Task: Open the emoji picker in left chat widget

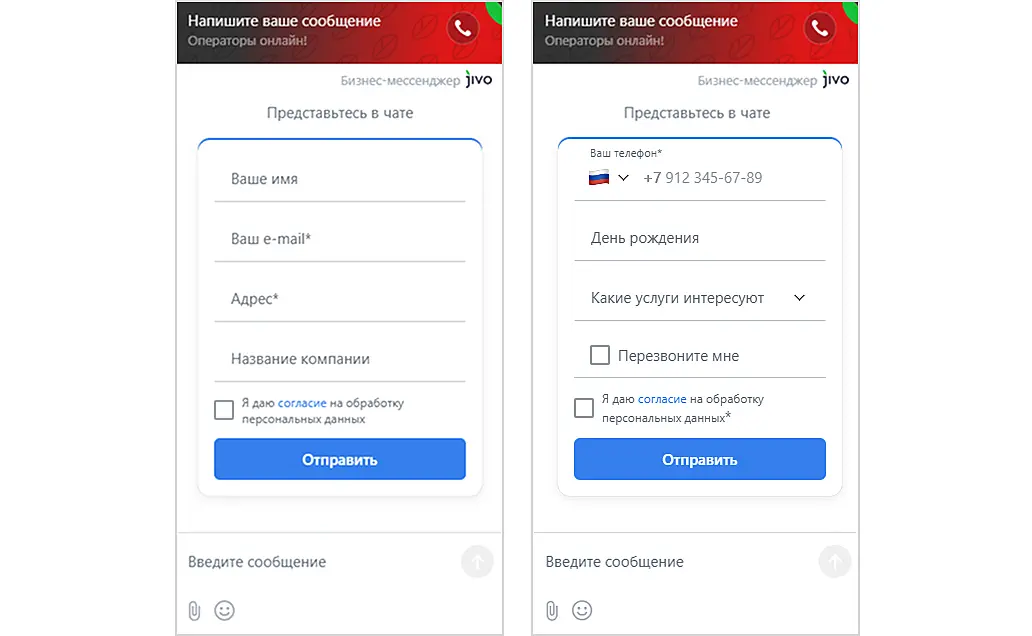Action: click(x=224, y=610)
